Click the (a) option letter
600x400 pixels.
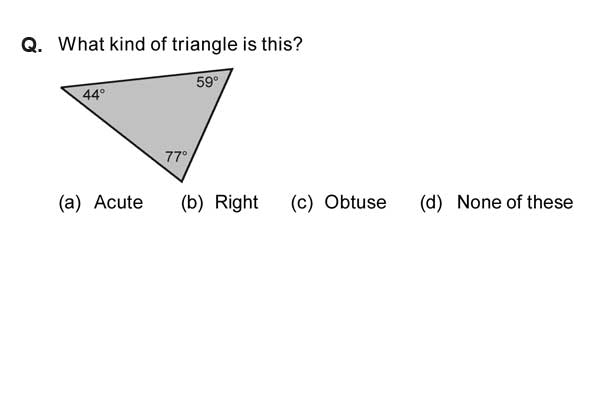(x=70, y=202)
